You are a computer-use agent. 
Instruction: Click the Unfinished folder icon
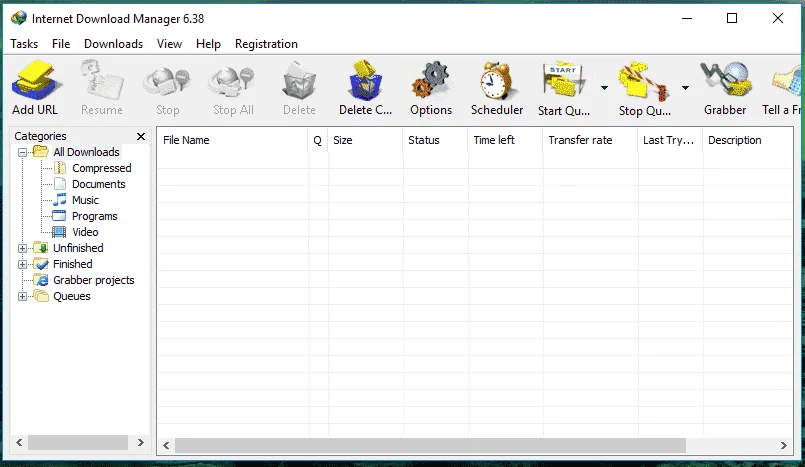point(41,248)
